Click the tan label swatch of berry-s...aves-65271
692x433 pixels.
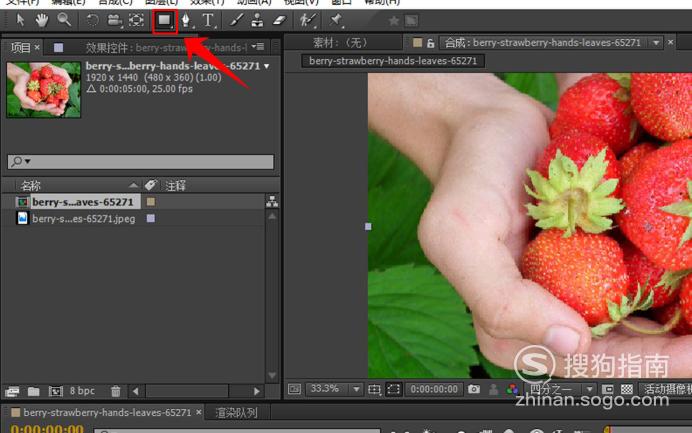click(x=150, y=202)
